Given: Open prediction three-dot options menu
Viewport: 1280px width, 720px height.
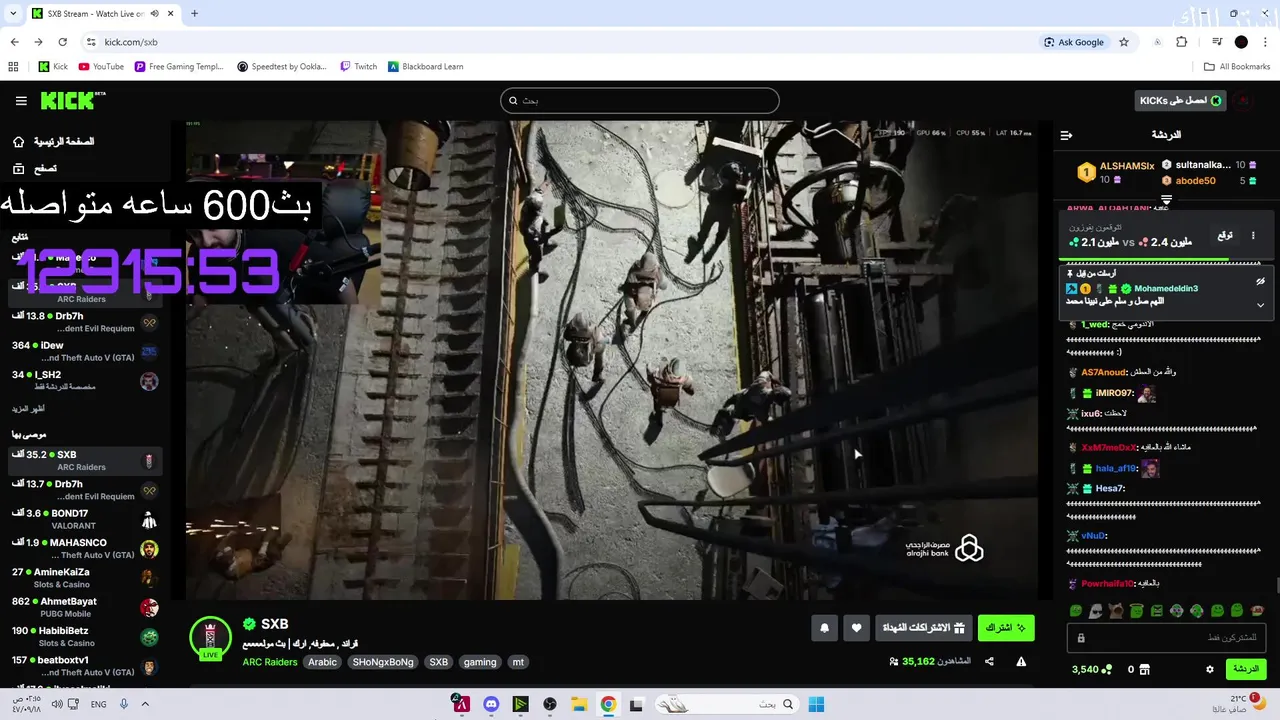Looking at the screenshot, I should click(1253, 236).
